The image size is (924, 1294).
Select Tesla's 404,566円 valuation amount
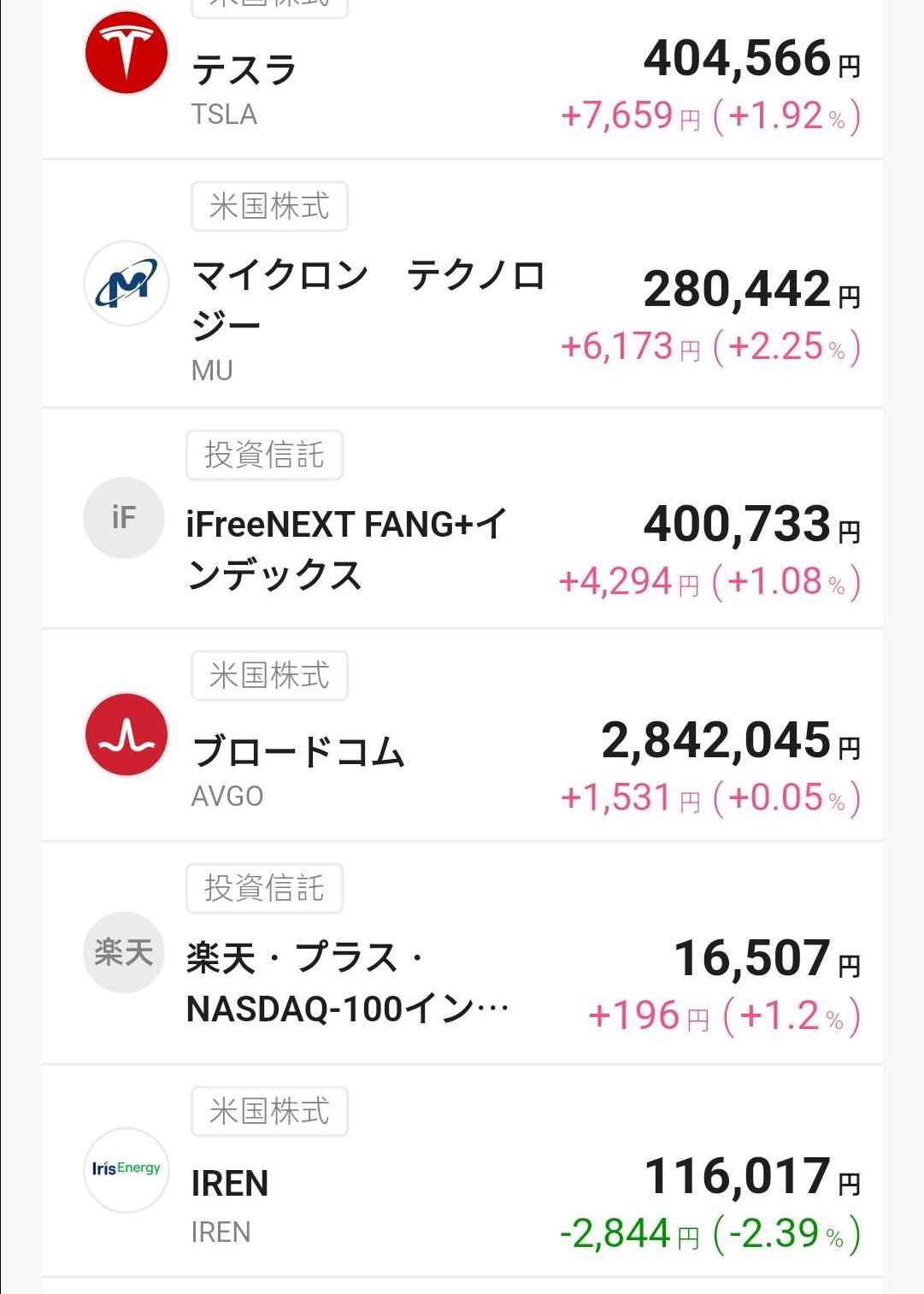(x=750, y=59)
